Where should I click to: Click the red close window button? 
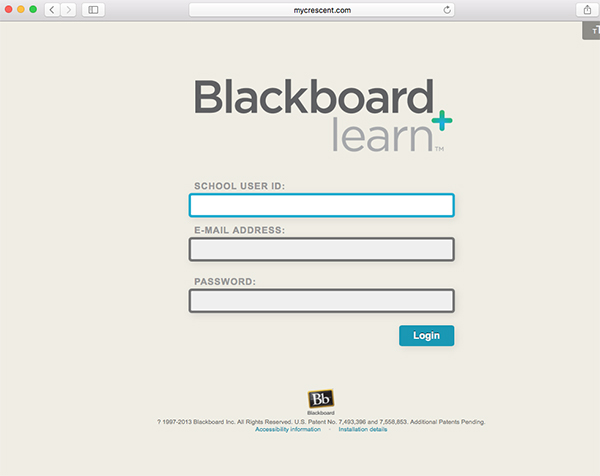point(8,9)
